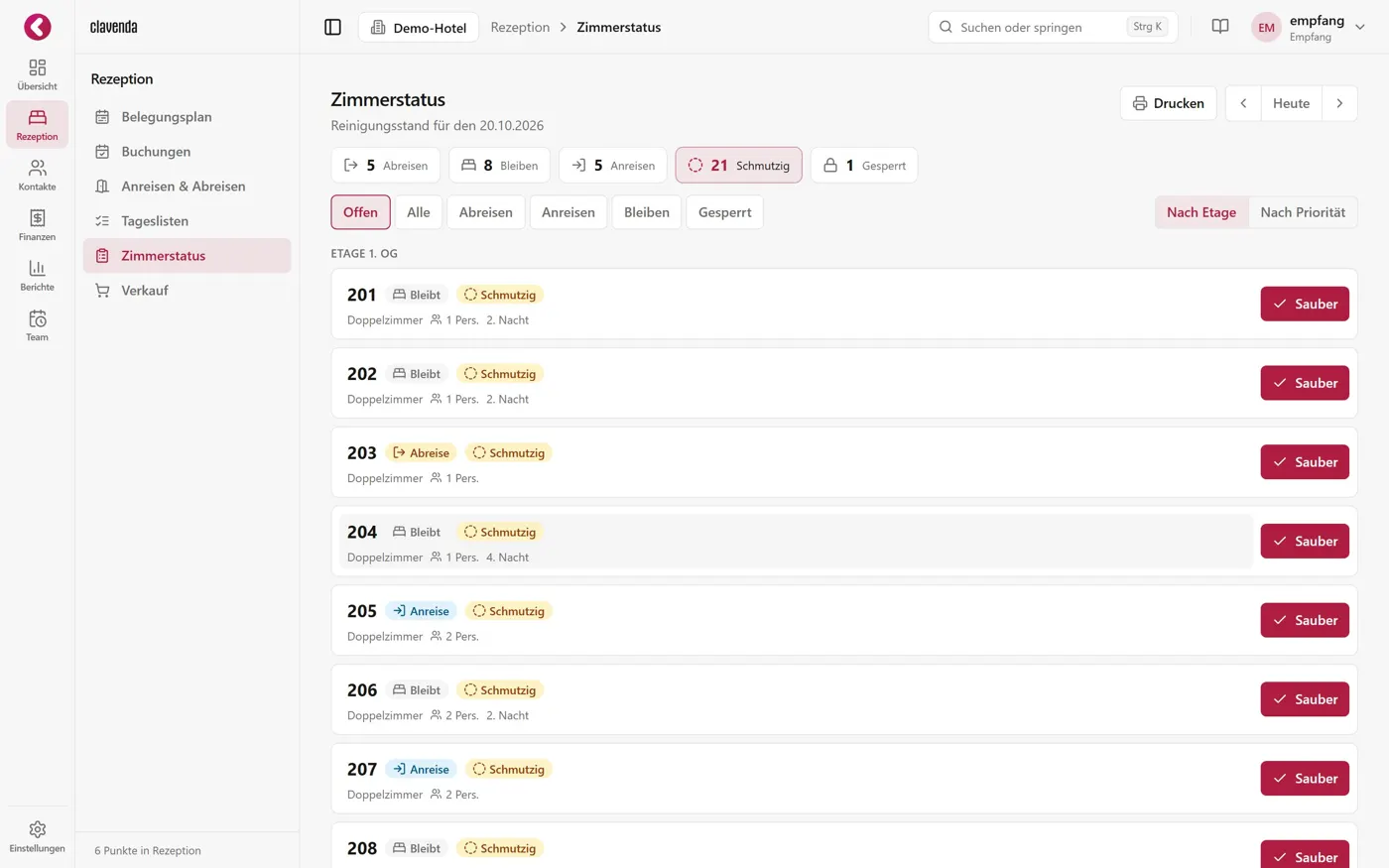This screenshot has width=1389, height=868.
Task: Switch grouping to Nach Priorität
Action: 1303,212
